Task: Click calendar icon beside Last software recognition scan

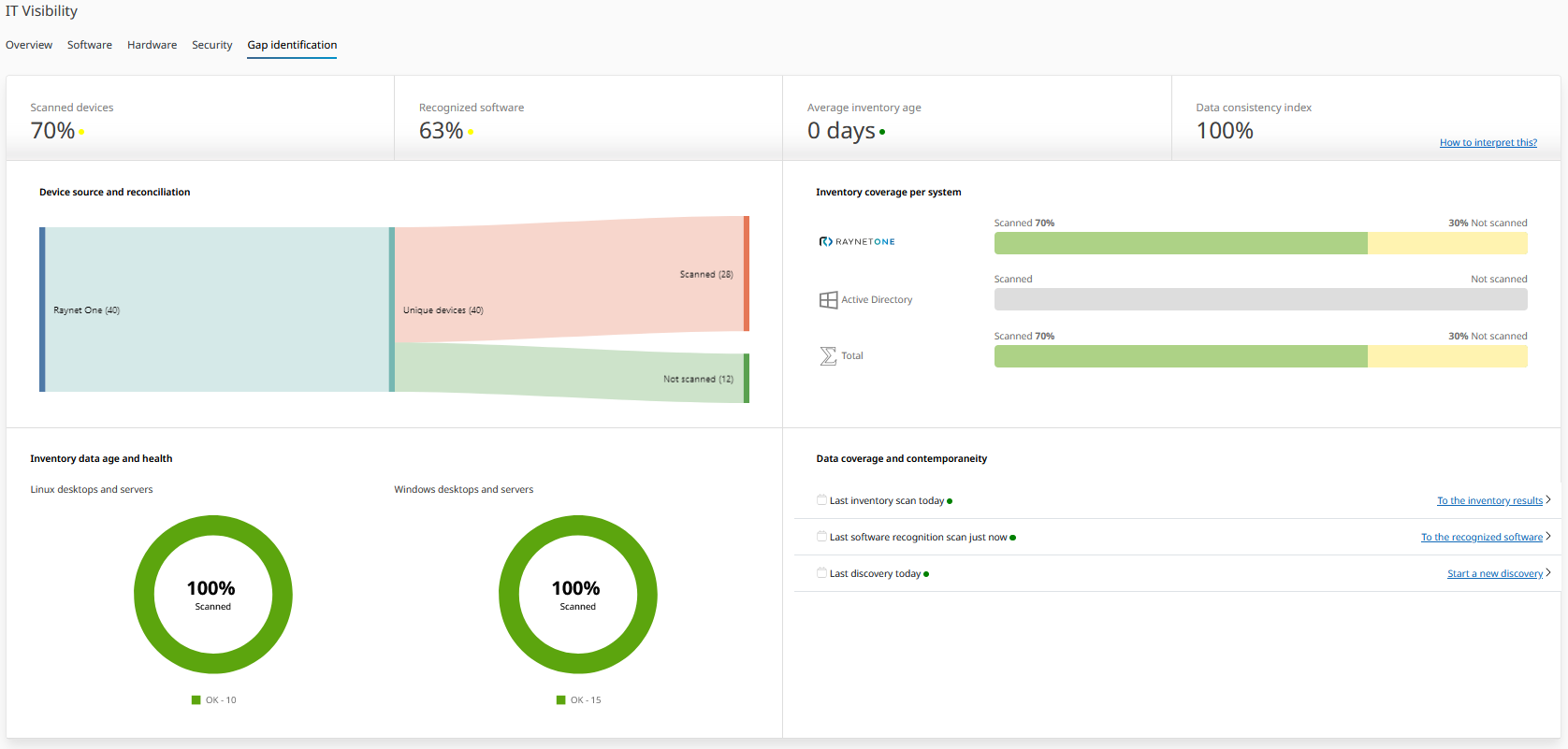Action: pyautogui.click(x=821, y=537)
